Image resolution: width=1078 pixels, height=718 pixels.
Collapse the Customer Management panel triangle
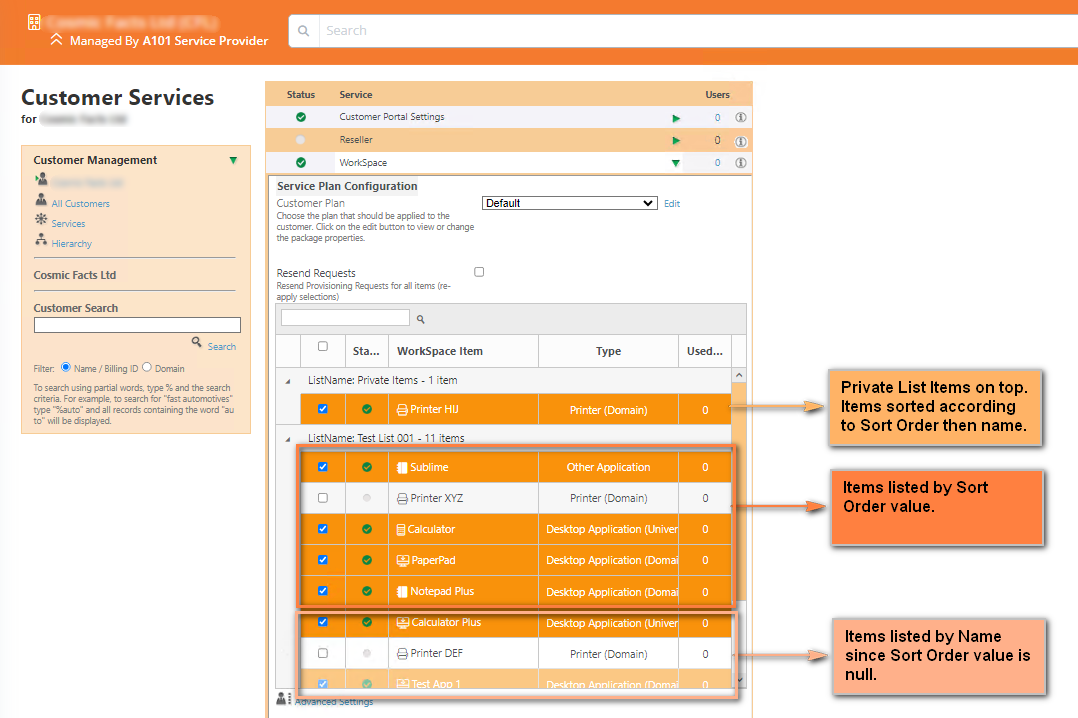point(233,160)
